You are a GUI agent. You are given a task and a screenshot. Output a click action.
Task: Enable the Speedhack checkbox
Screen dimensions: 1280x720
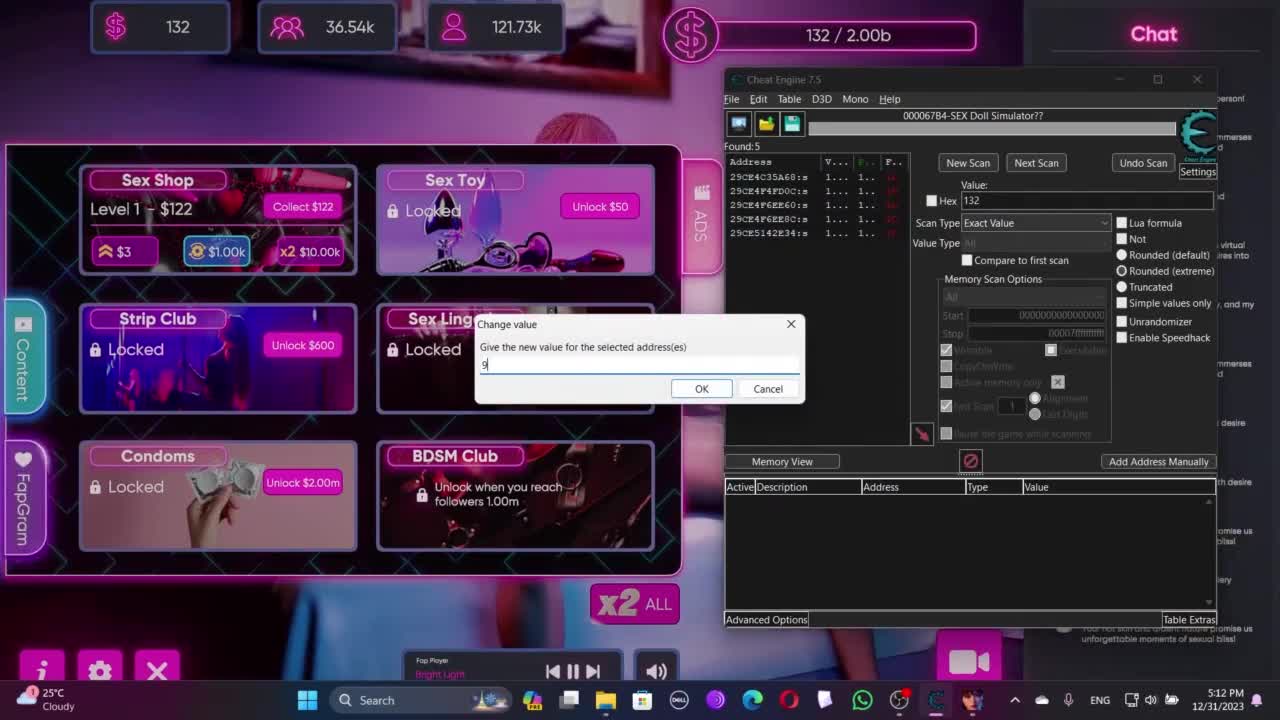click(x=1122, y=338)
